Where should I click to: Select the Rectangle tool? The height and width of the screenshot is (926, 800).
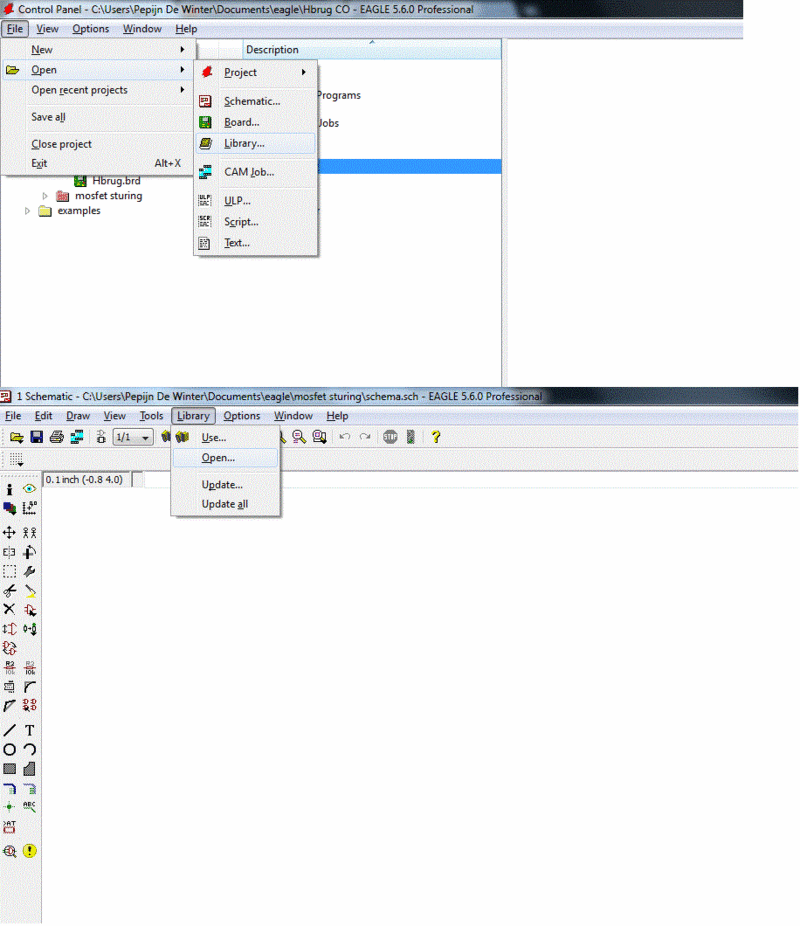[9, 769]
